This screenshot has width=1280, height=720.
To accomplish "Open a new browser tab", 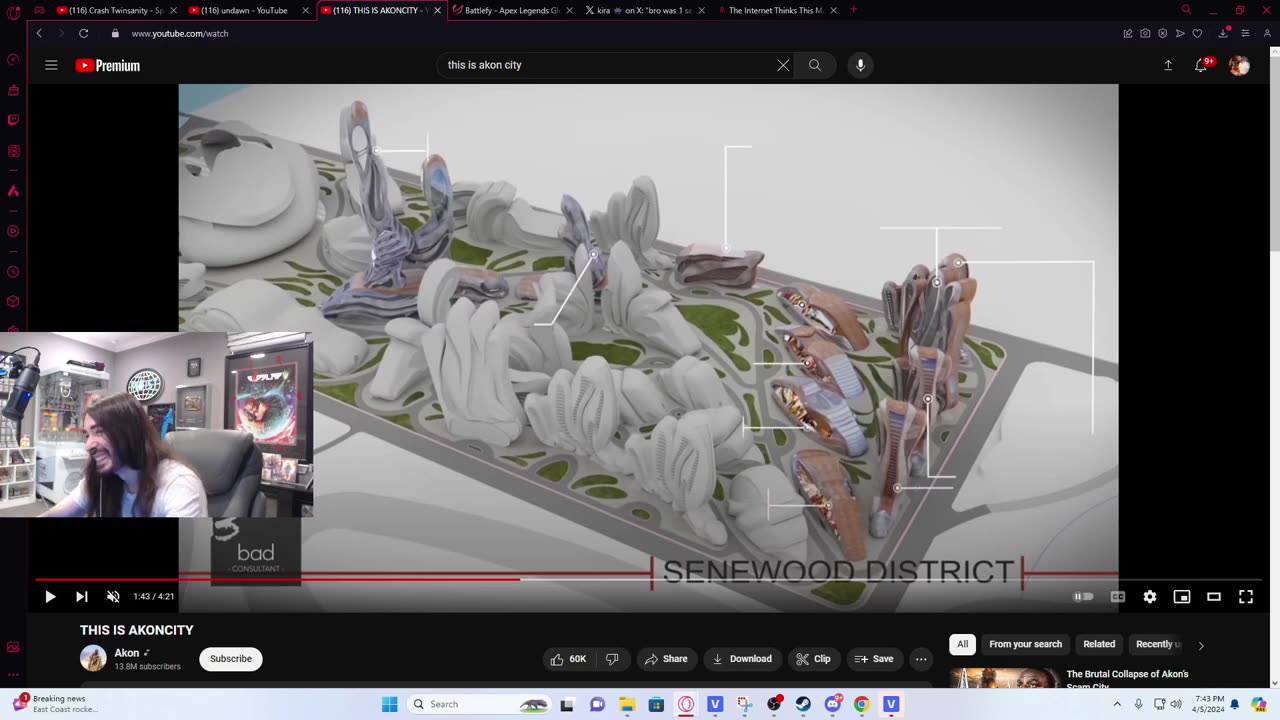I will click(x=853, y=10).
